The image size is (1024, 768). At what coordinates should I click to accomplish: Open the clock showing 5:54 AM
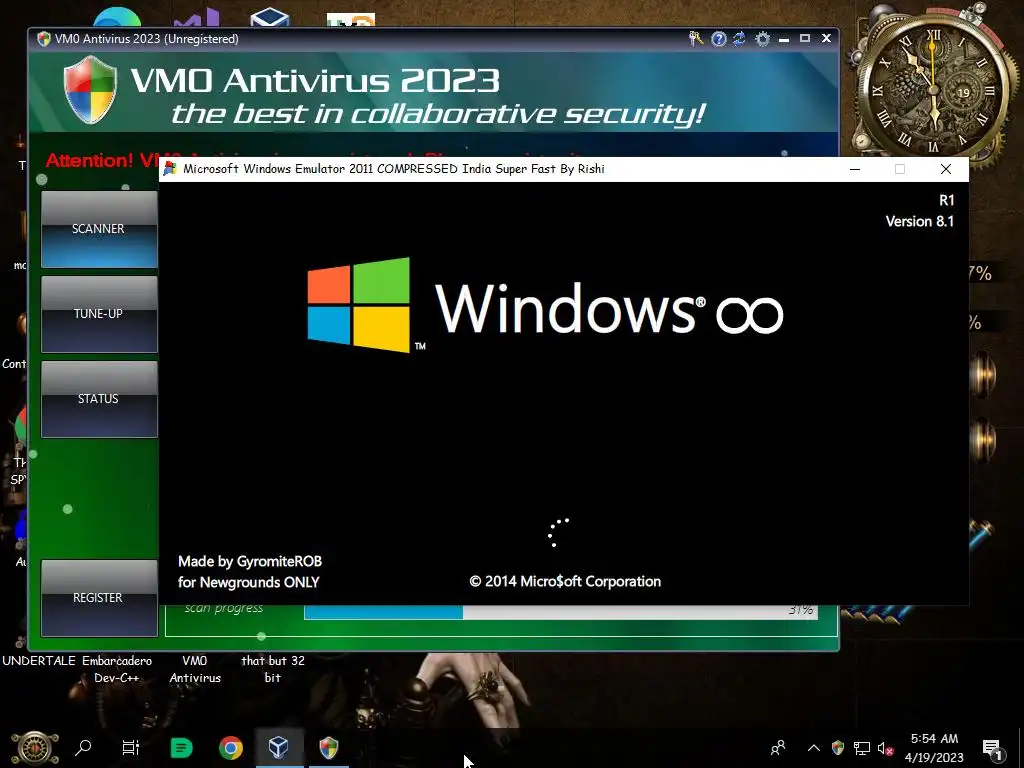(934, 748)
